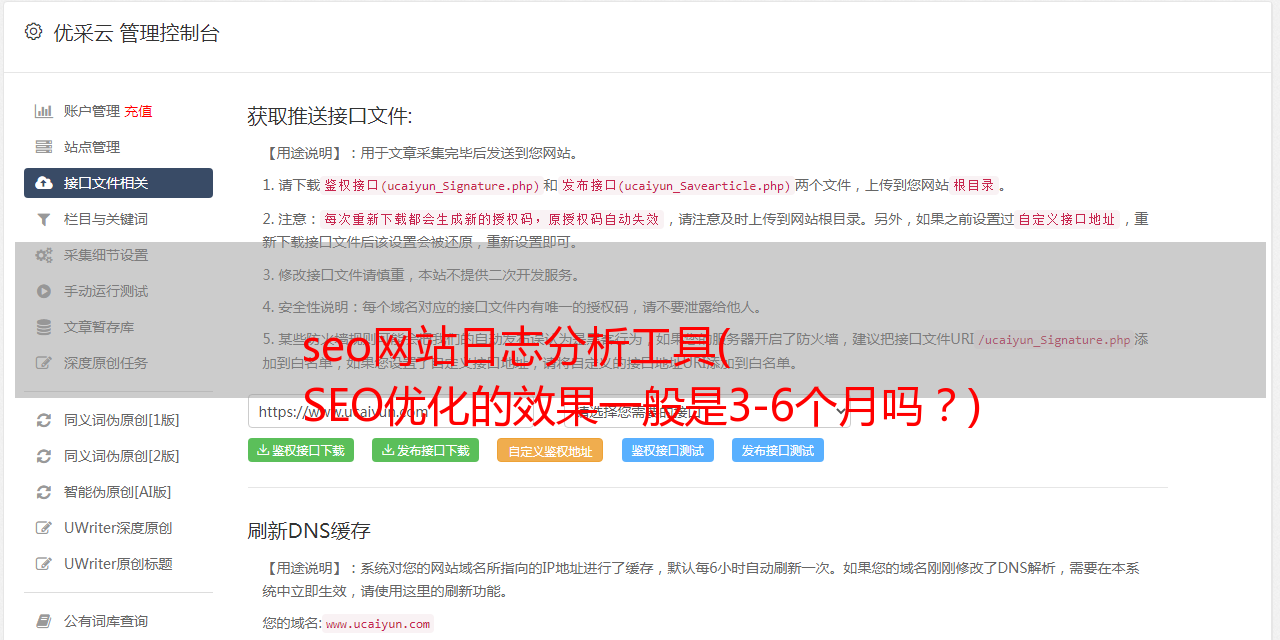This screenshot has height=640, width=1280.
Task: Expand the 请选择您需要的接口 dropdown
Action: [707, 411]
